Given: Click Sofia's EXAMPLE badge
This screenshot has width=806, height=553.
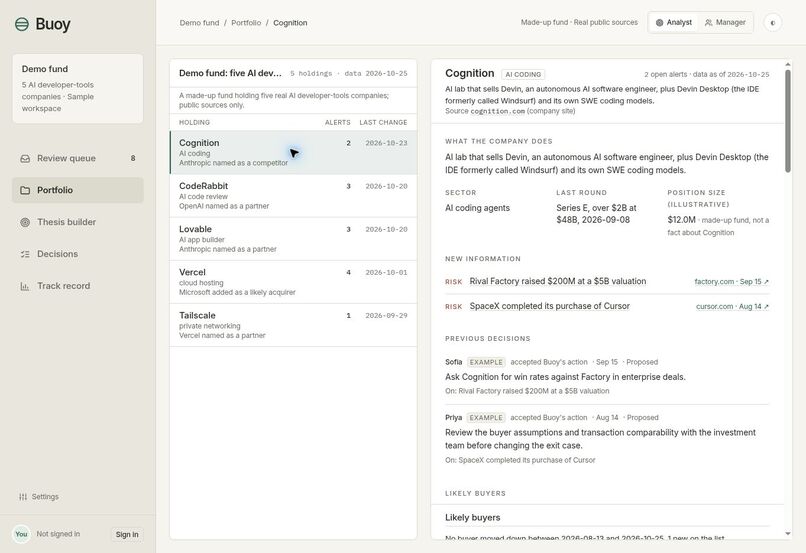Looking at the screenshot, I should point(486,362).
